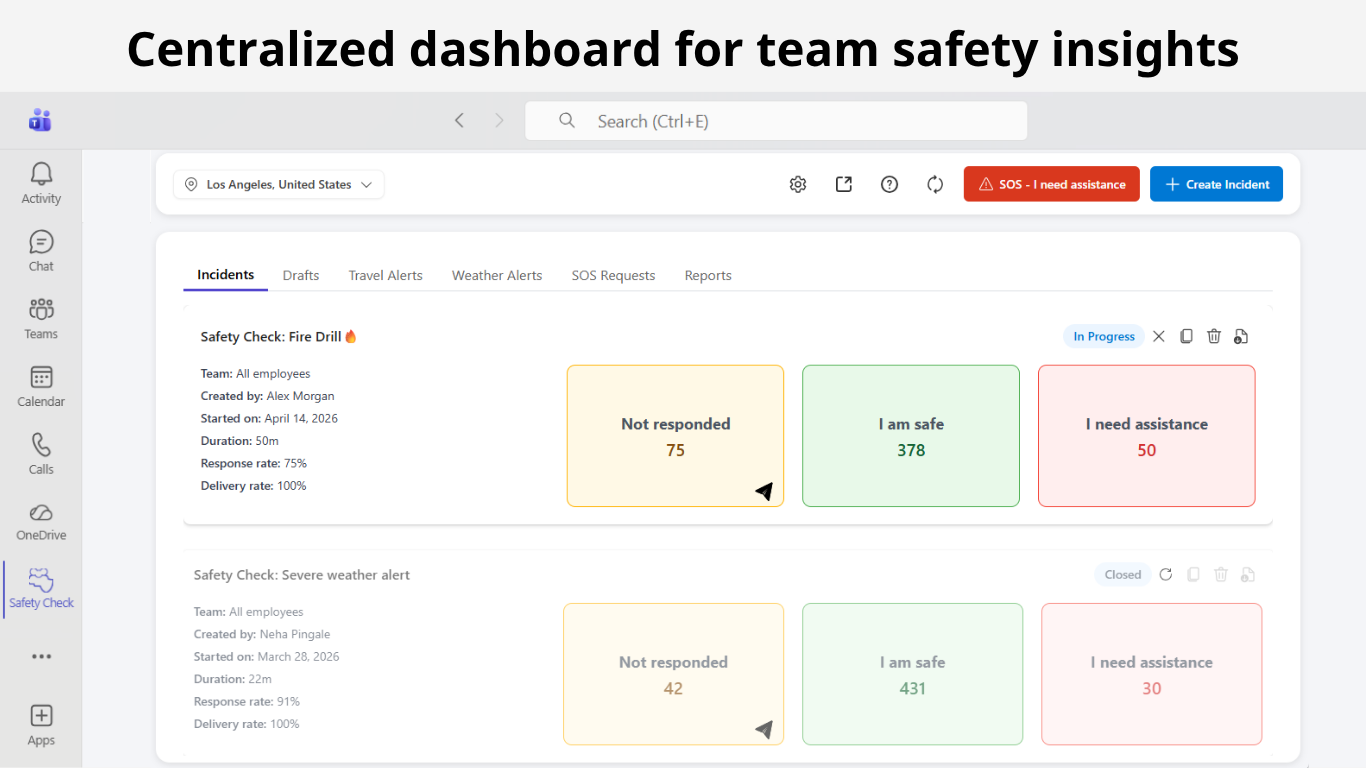Open the Drafts tab

(301, 275)
